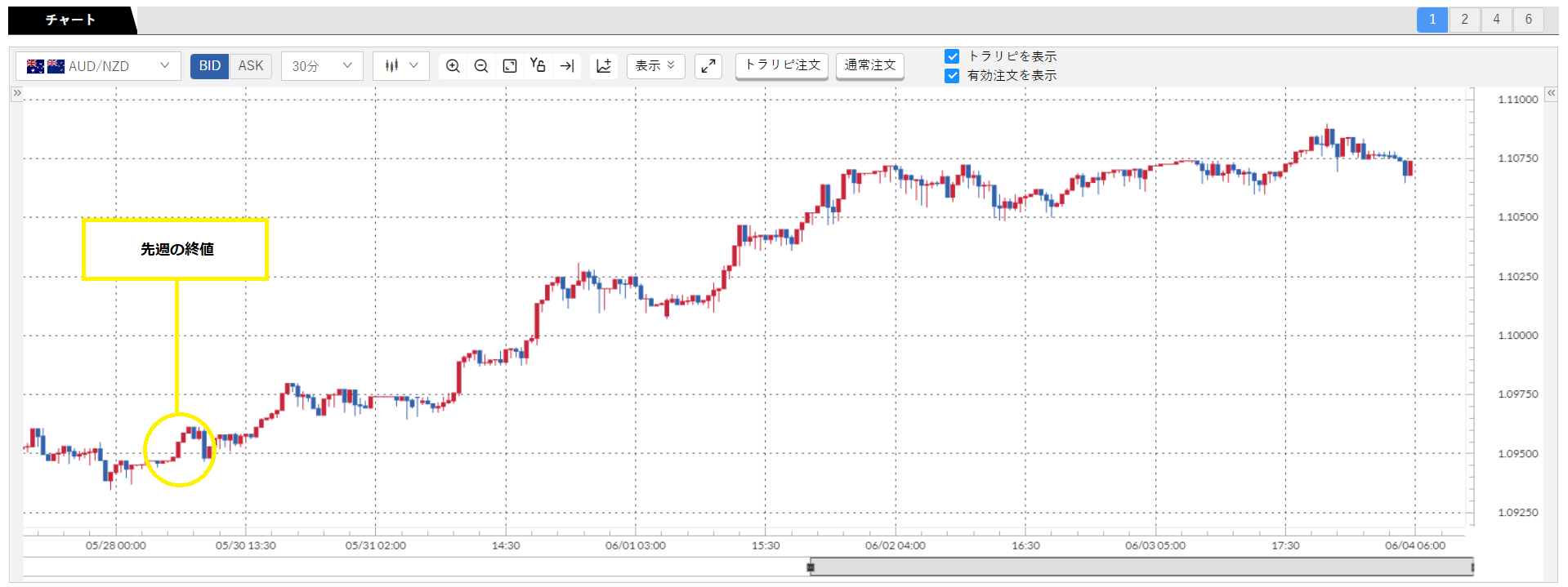Click the 1.10500 price axis label

tap(1517, 217)
